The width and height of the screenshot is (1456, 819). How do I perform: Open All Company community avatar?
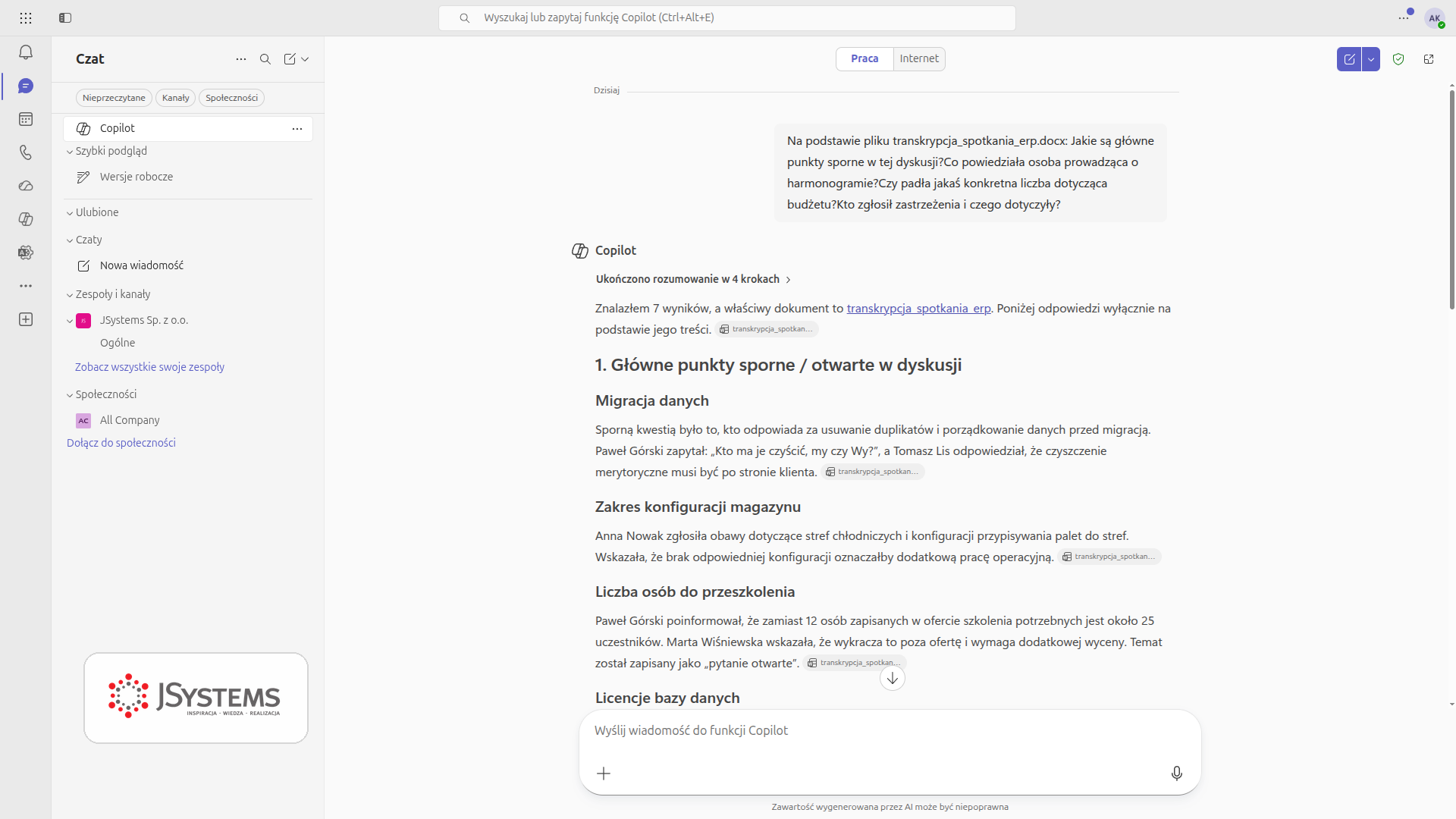coord(83,421)
